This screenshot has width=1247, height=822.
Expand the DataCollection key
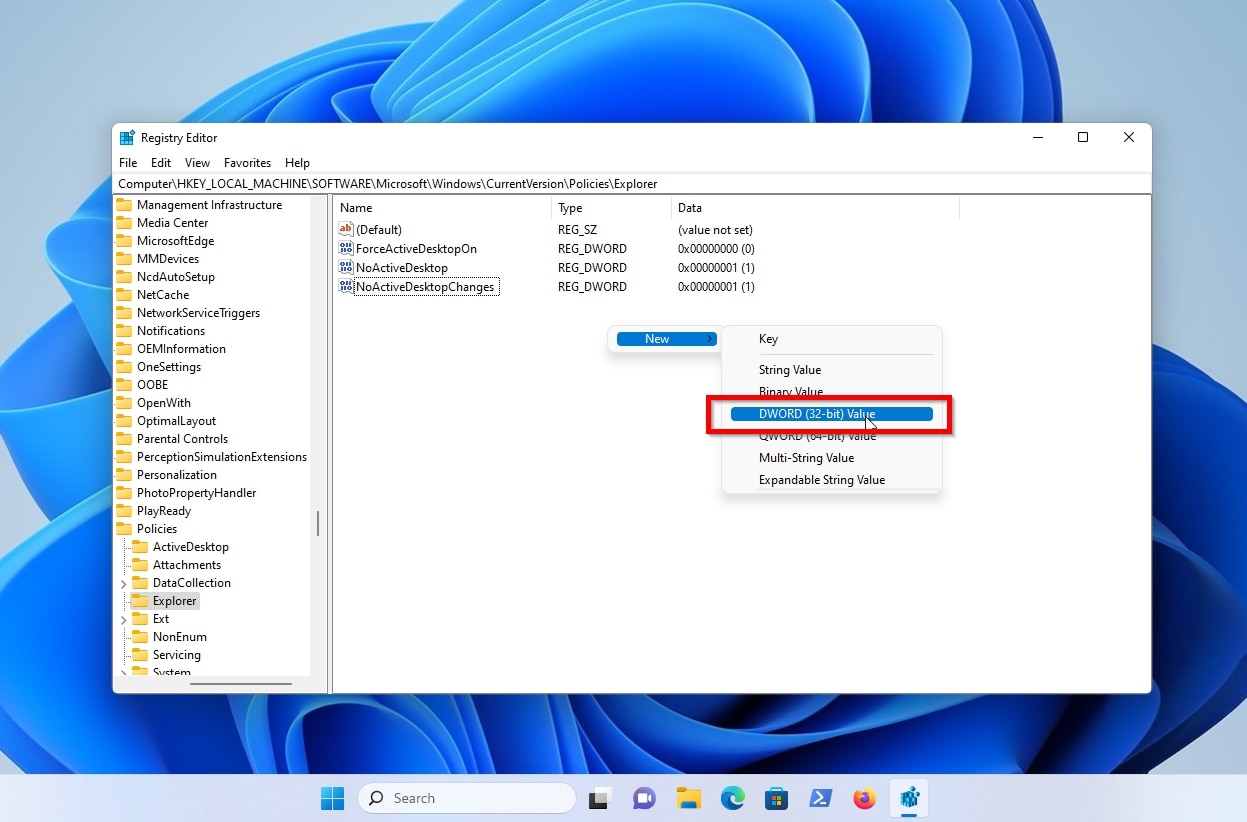tap(122, 582)
